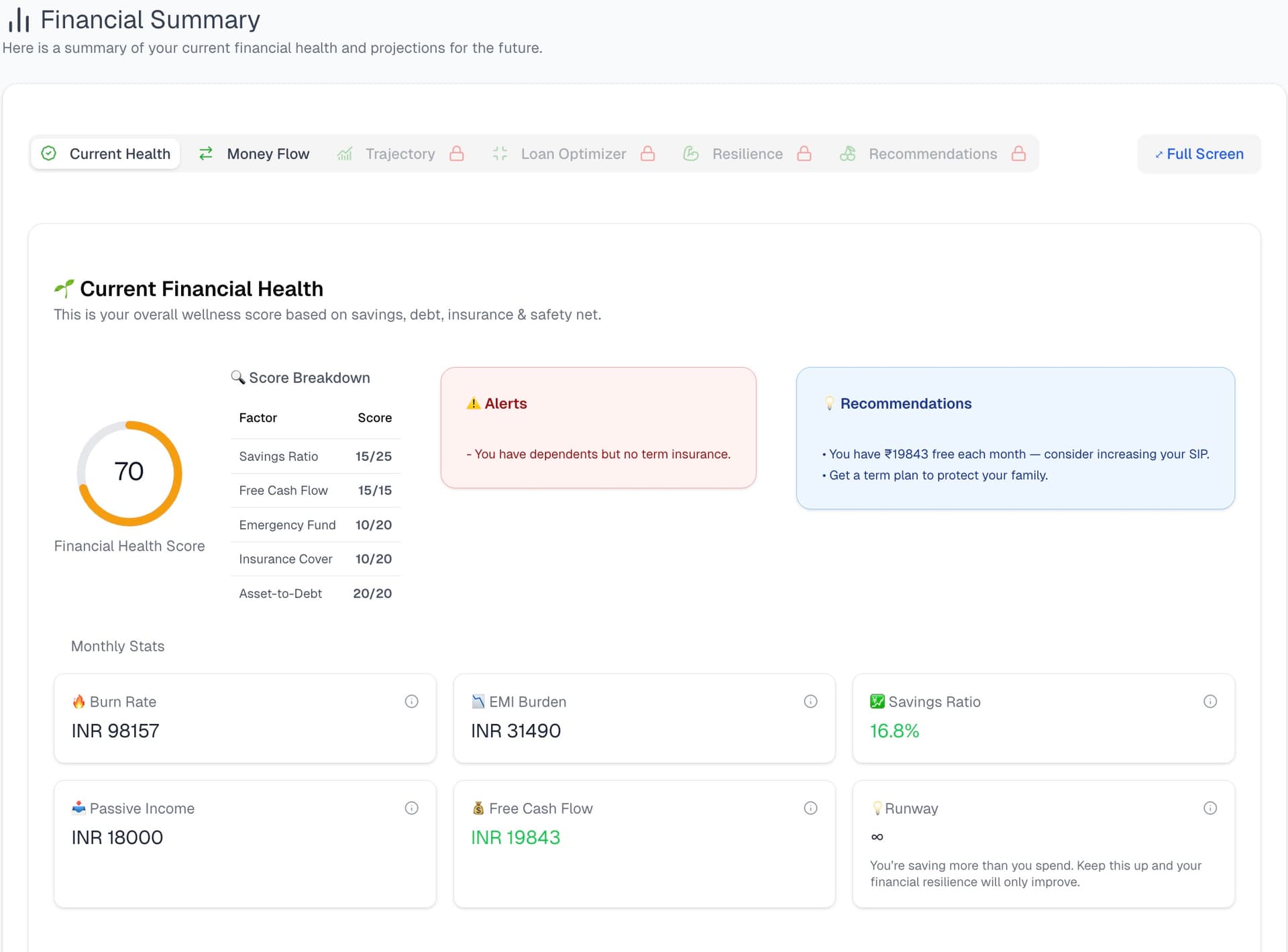
Task: Click the Asset-to-Debt 20/20 score
Action: [372, 593]
